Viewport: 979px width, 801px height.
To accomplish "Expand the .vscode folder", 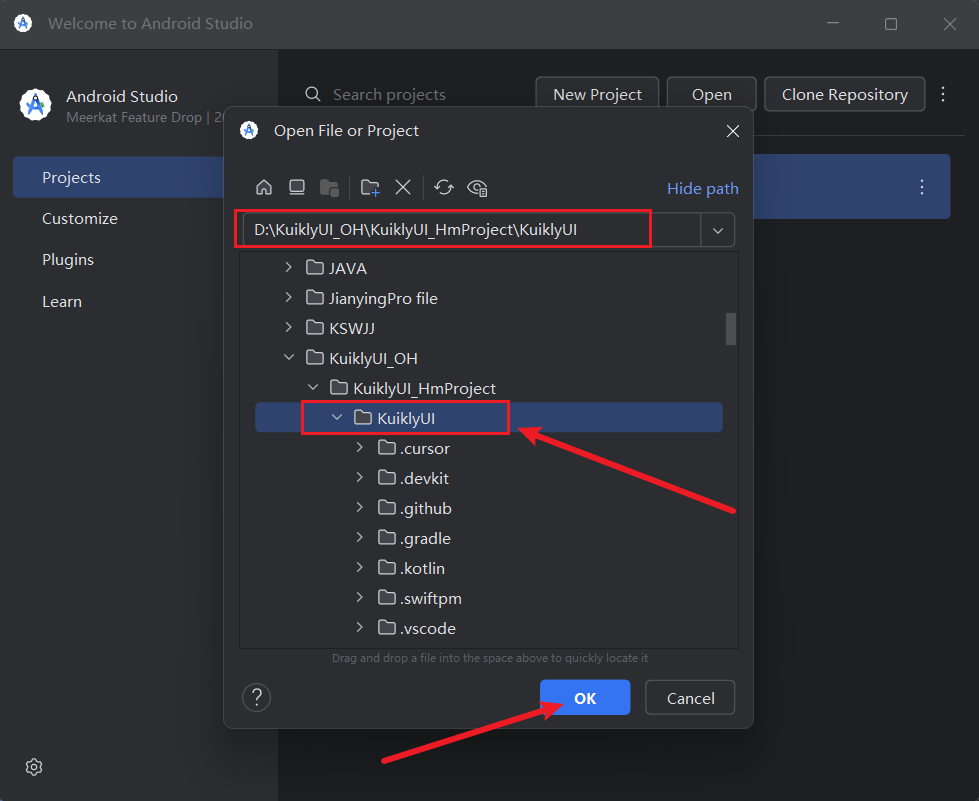I will pyautogui.click(x=360, y=627).
